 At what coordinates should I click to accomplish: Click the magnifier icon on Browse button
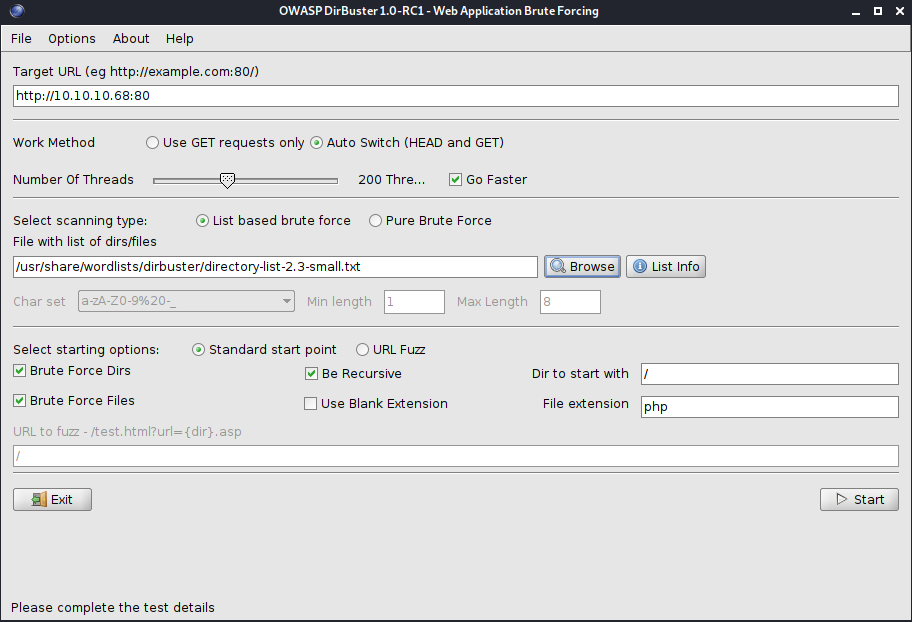[558, 266]
